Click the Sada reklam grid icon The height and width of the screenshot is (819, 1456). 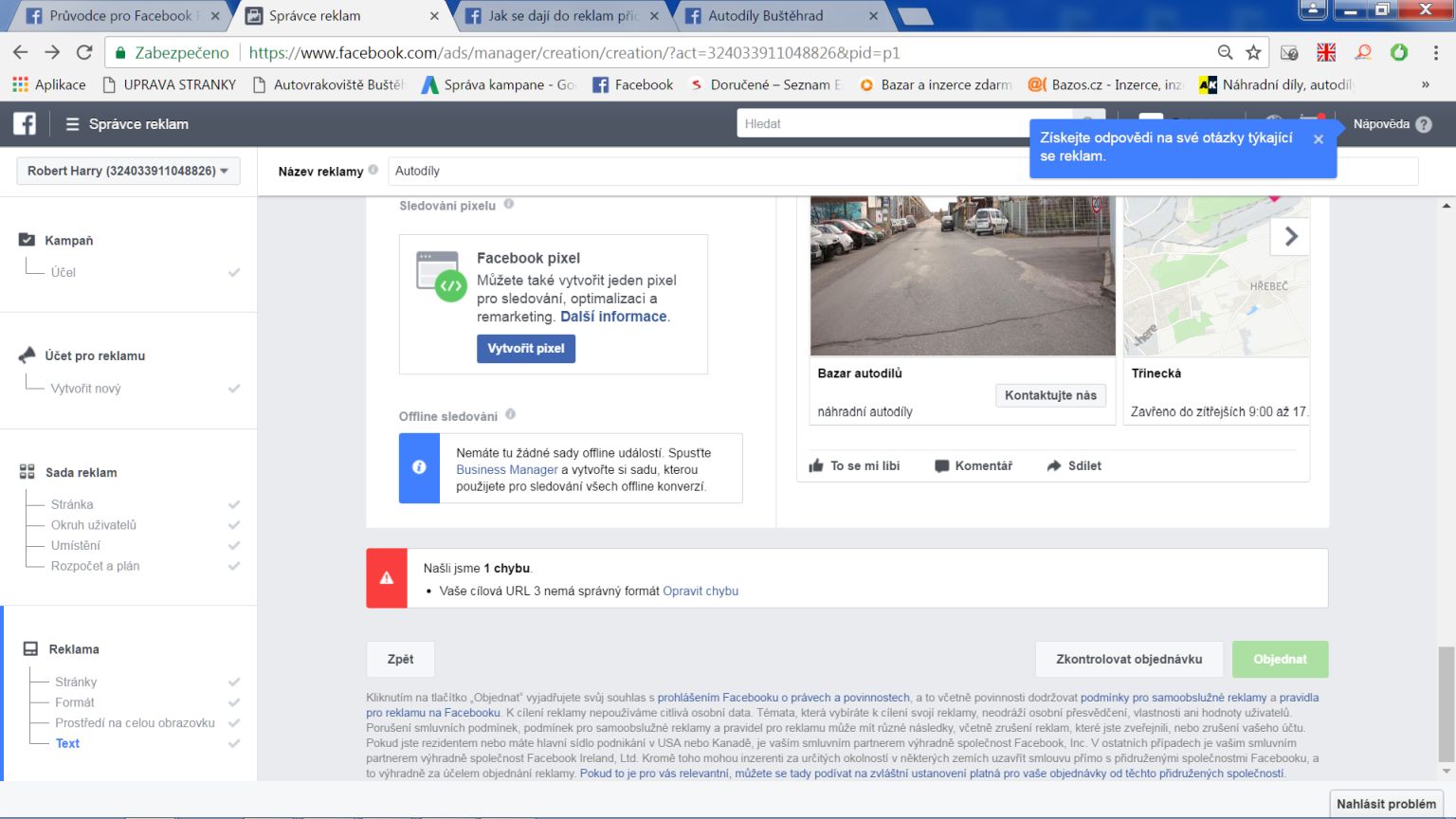pos(27,472)
